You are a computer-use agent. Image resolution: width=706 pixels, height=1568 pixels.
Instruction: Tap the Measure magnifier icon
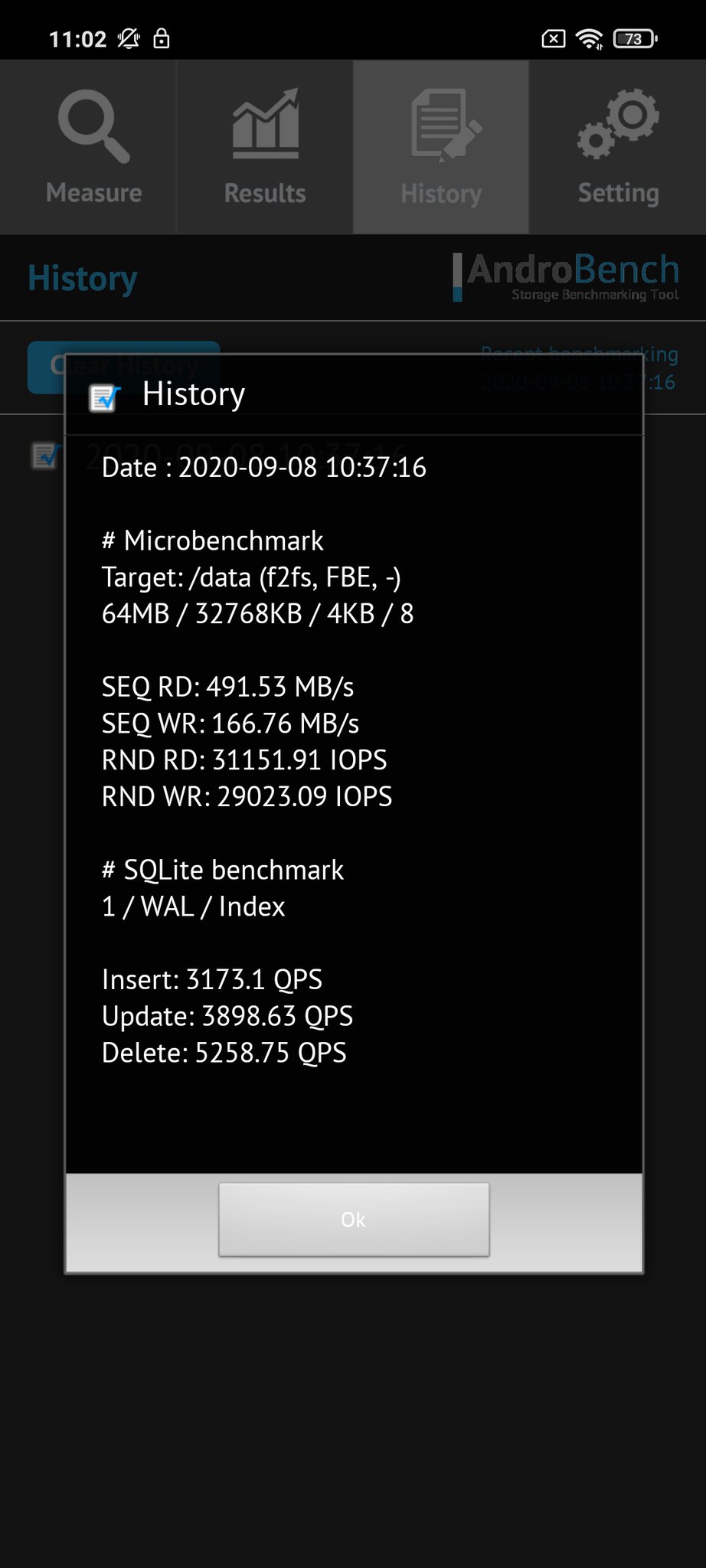[x=93, y=126]
